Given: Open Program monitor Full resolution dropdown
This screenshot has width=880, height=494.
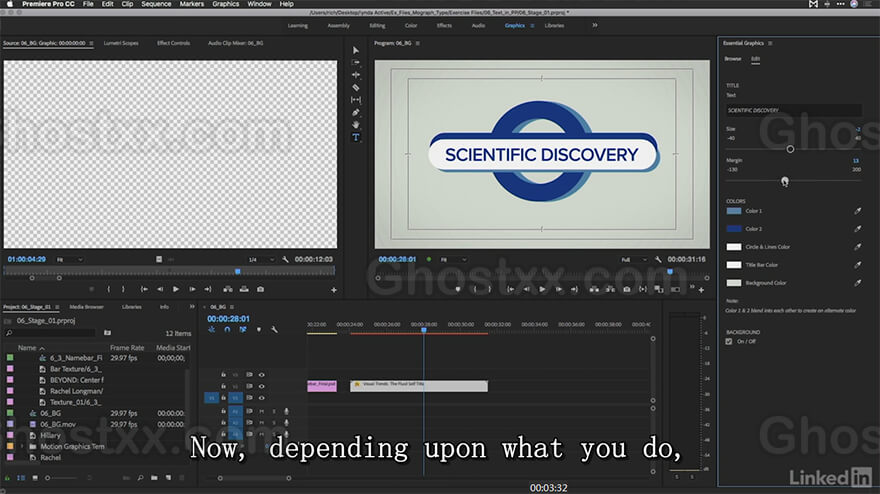Looking at the screenshot, I should point(634,259).
